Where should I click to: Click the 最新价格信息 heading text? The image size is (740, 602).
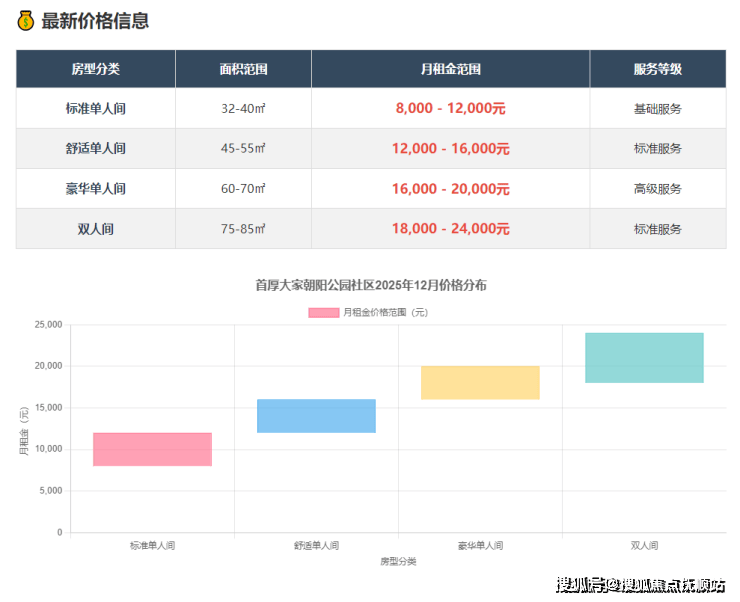[95, 20]
